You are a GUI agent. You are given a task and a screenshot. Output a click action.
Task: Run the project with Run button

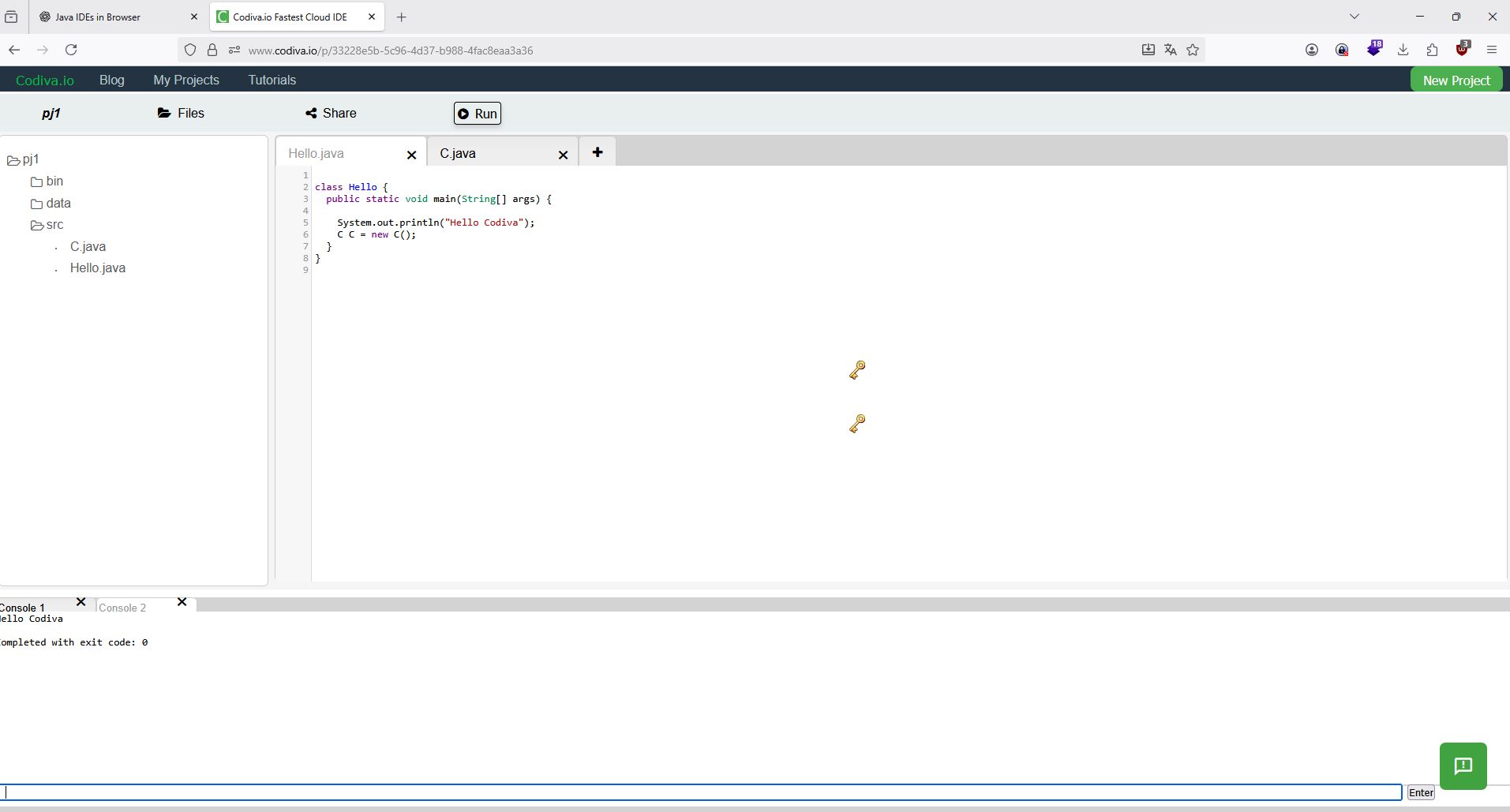tap(478, 114)
